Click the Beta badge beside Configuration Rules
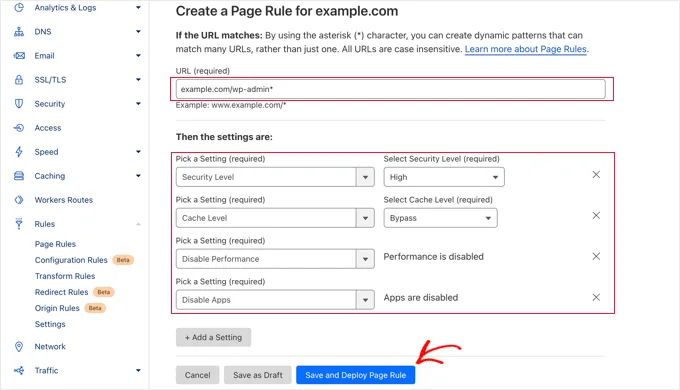The image size is (680, 390). point(123,260)
